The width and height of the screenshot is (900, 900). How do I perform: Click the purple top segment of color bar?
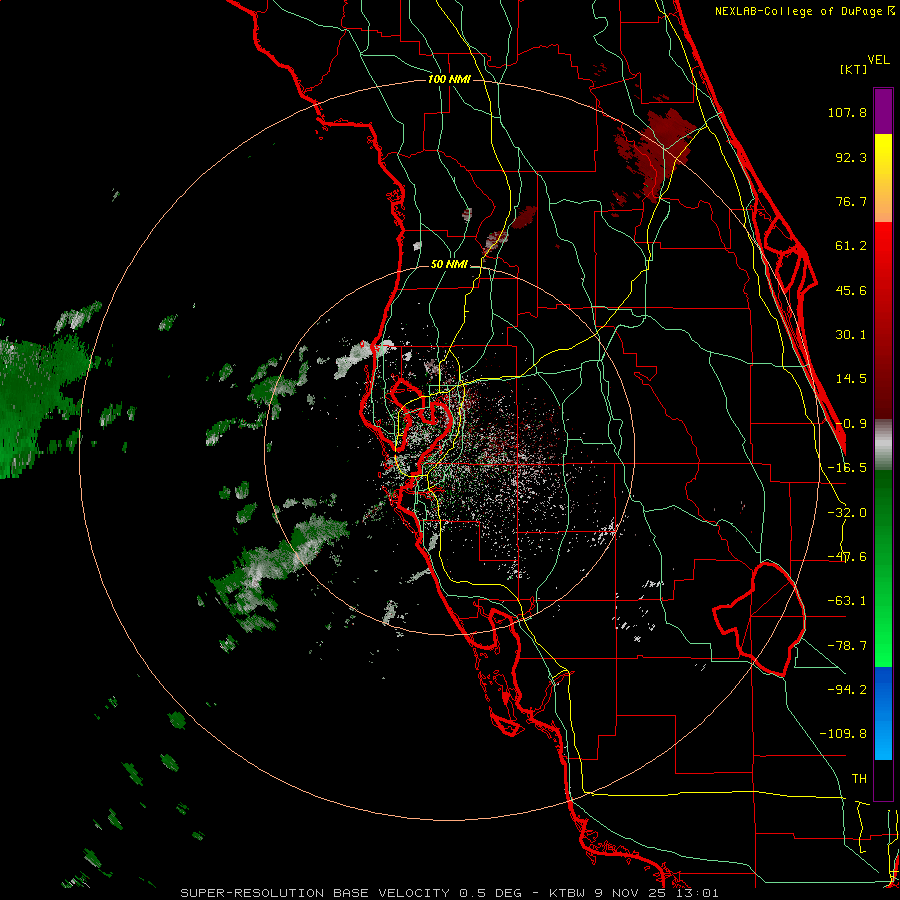pyautogui.click(x=883, y=111)
